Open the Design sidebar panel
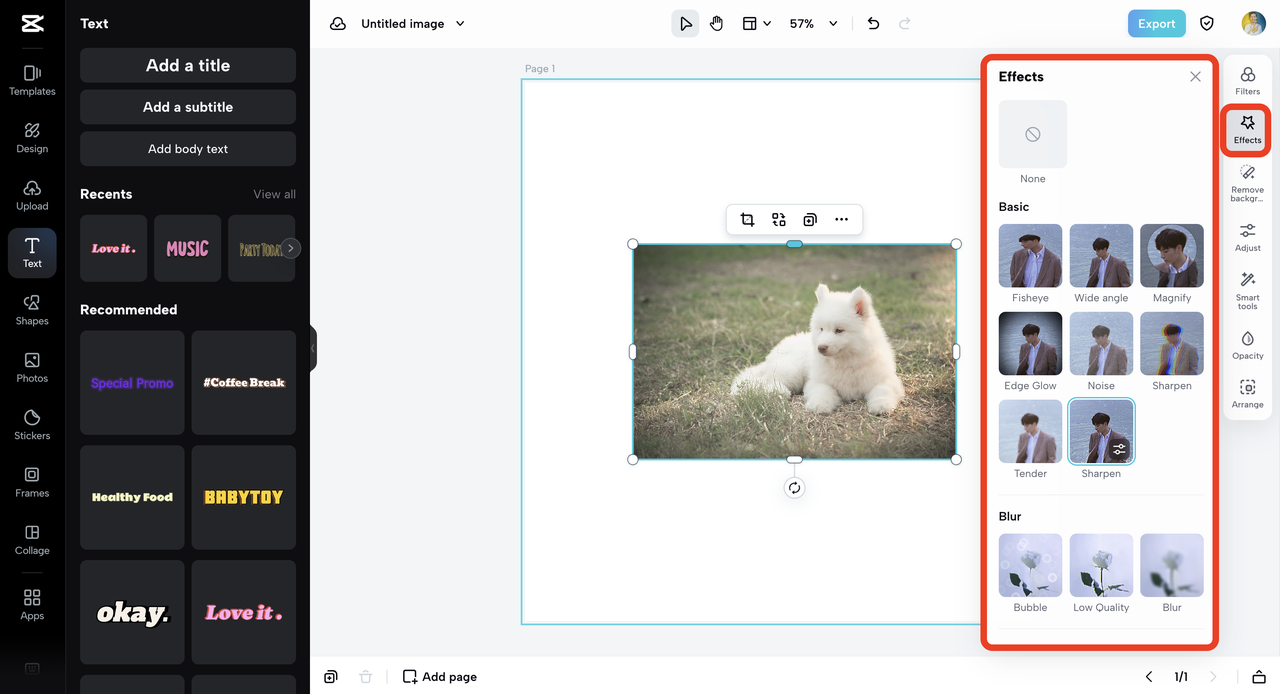The height and width of the screenshot is (694, 1280). coord(32,138)
